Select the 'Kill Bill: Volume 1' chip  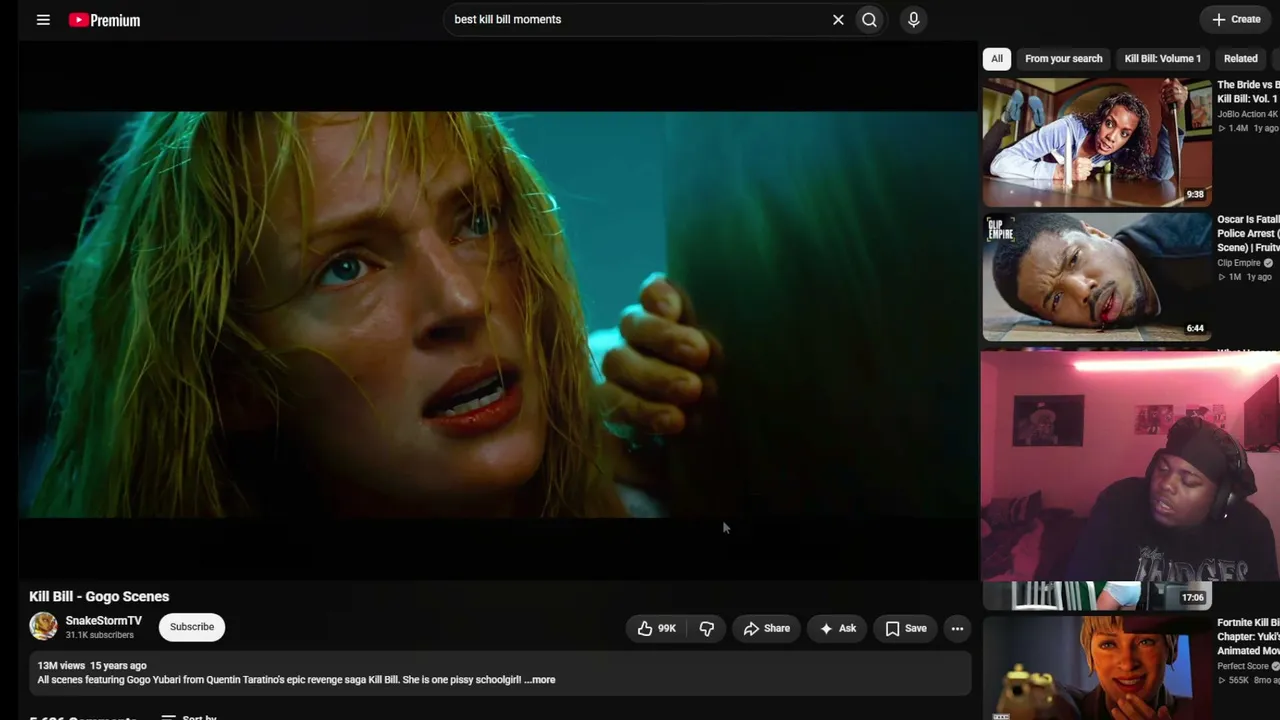click(1162, 58)
